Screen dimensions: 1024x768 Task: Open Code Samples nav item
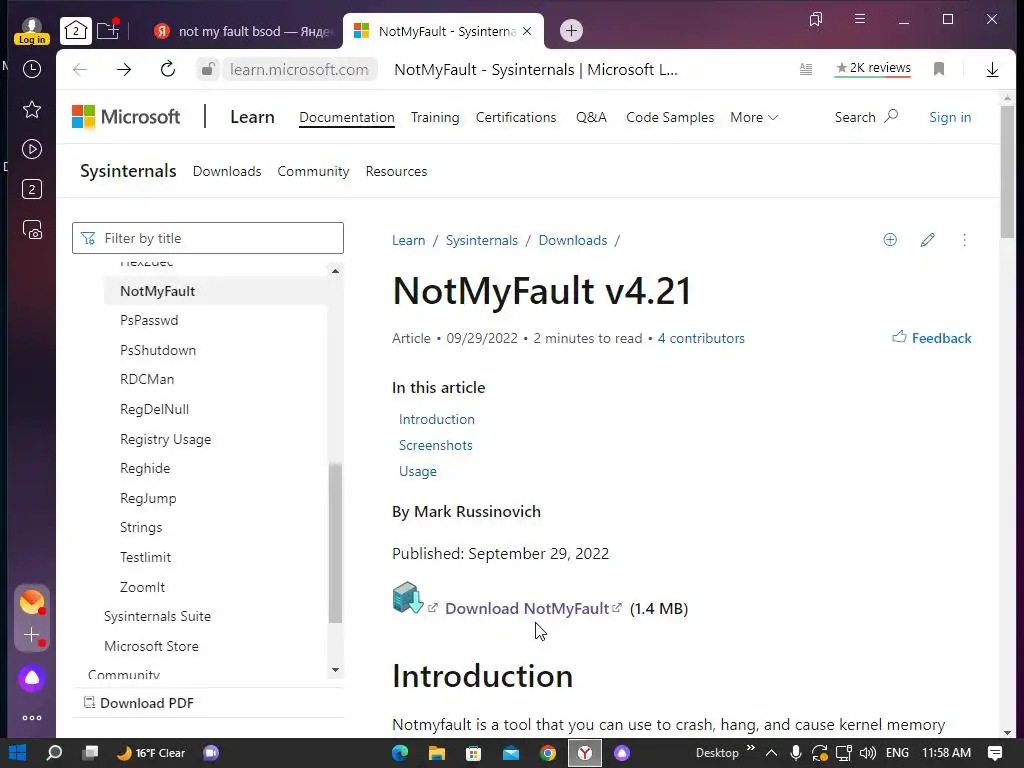[x=670, y=118]
